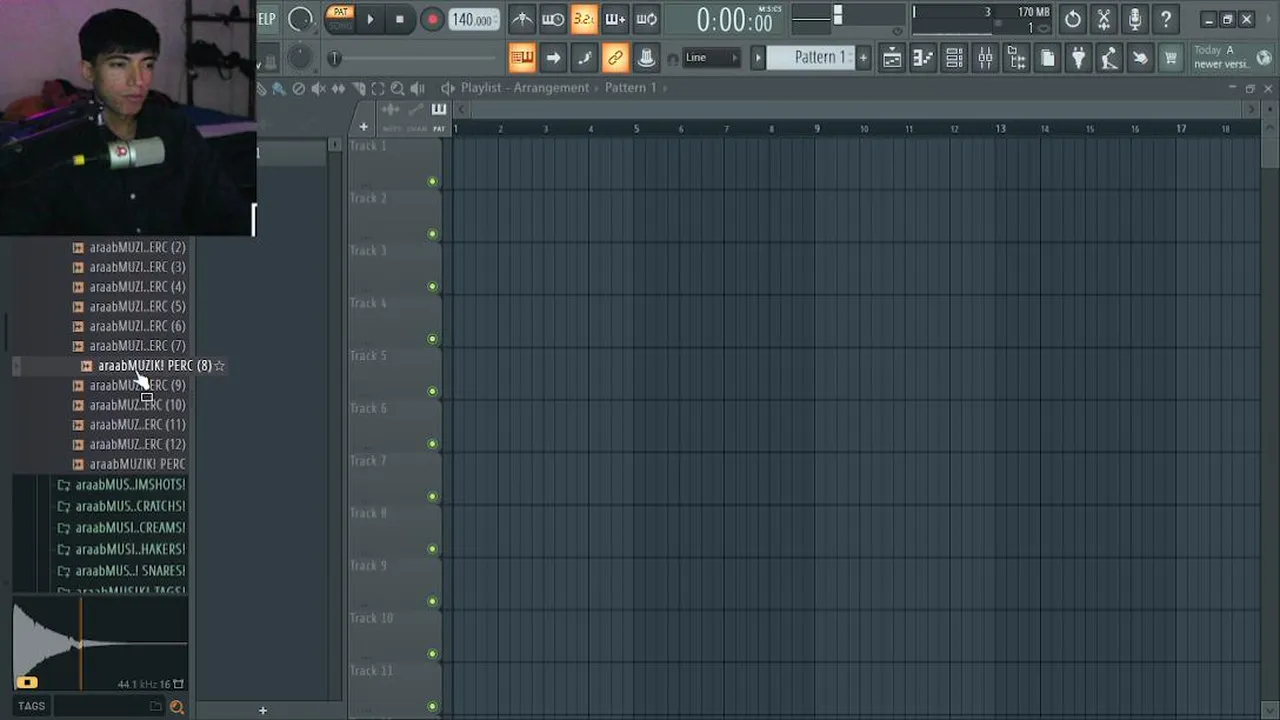Viewport: 1280px width, 720px height.
Task: Select the playlist zoom magnifier tool
Action: pos(398,88)
